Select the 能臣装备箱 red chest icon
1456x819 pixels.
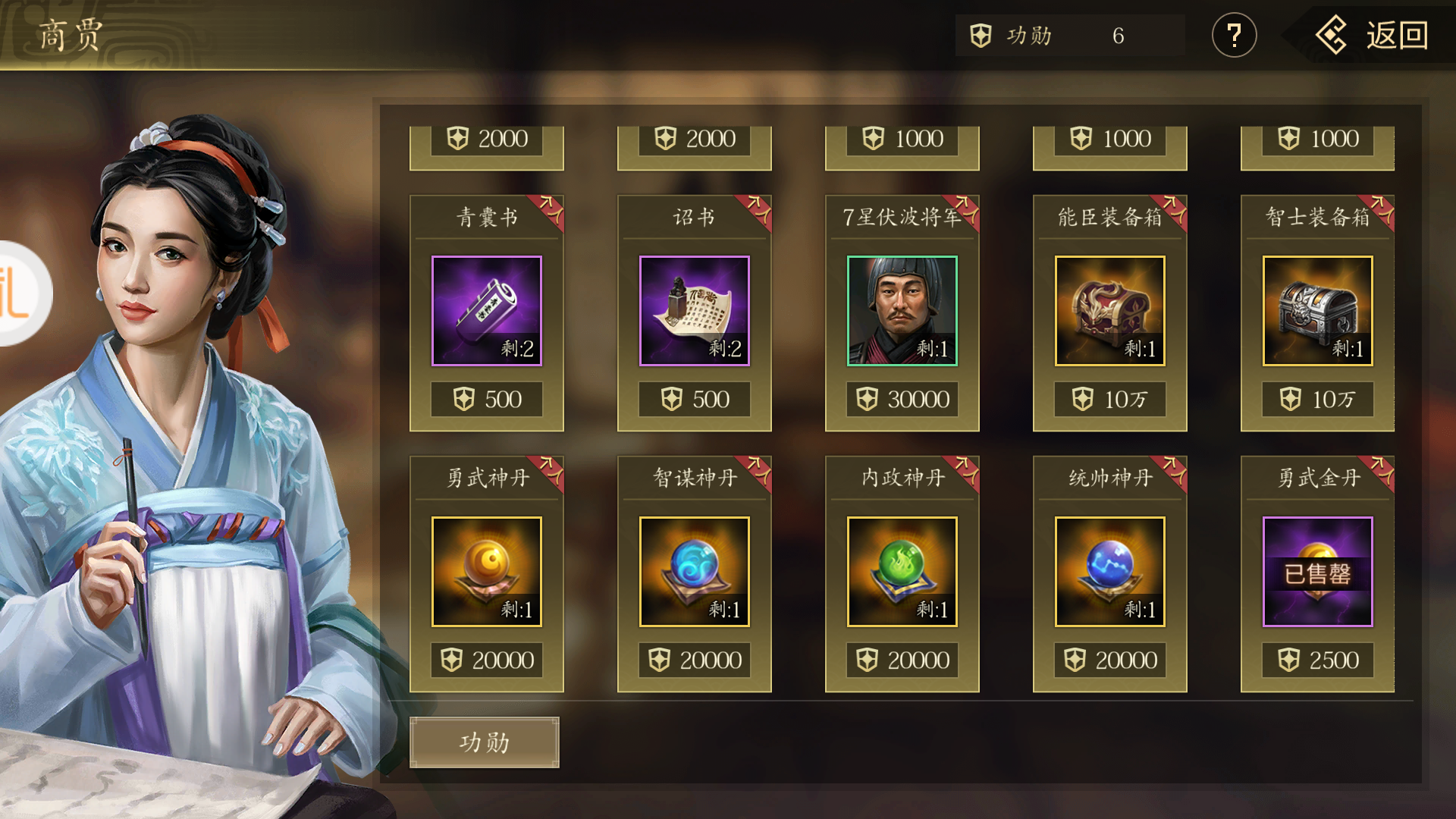click(1109, 311)
